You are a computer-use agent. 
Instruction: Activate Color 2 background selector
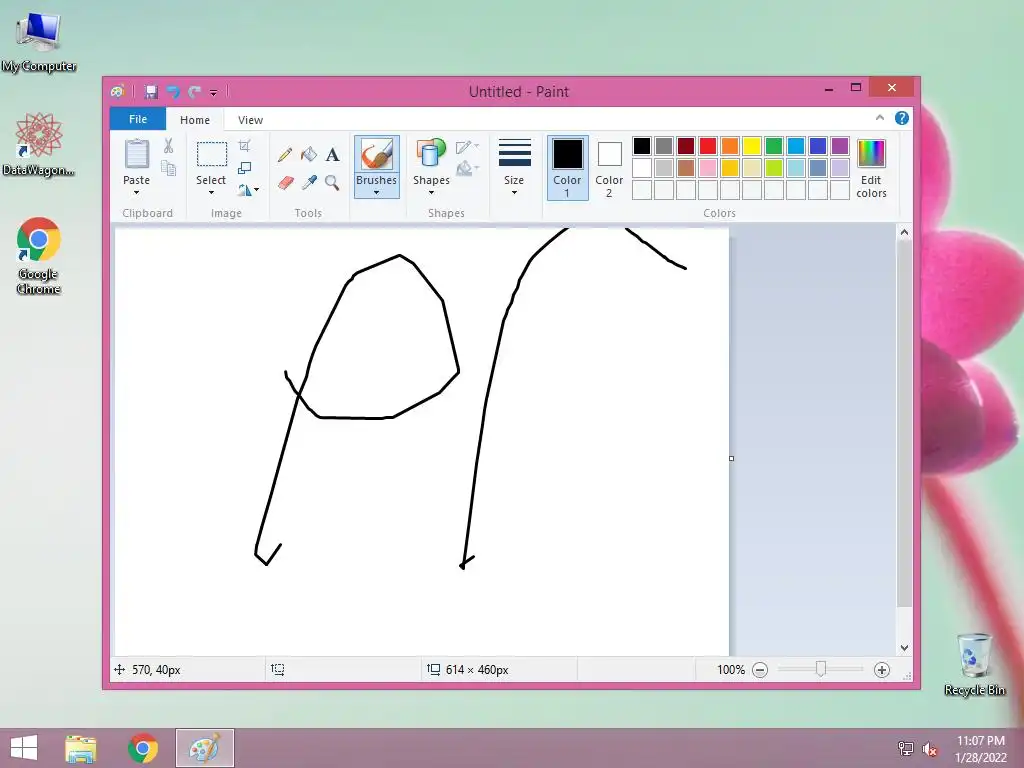(x=609, y=167)
